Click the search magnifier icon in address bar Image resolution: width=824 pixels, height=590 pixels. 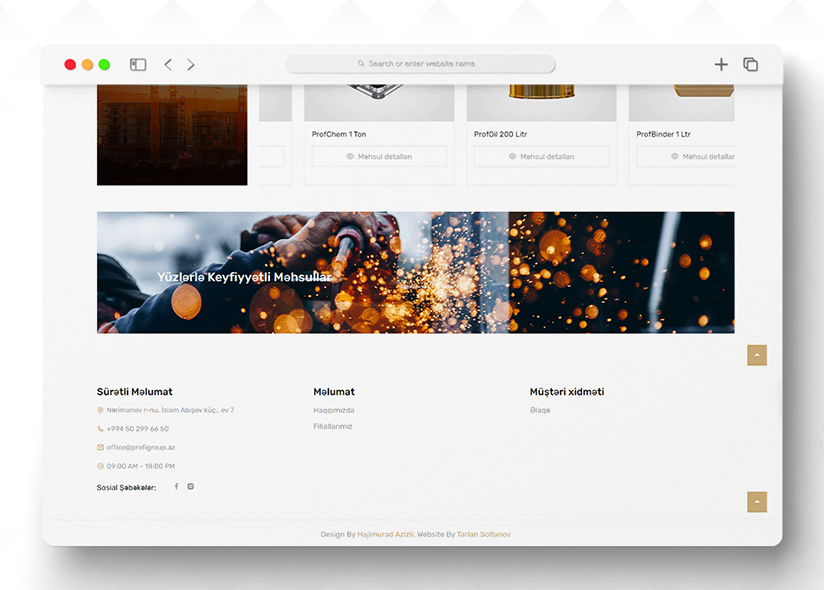(361, 64)
